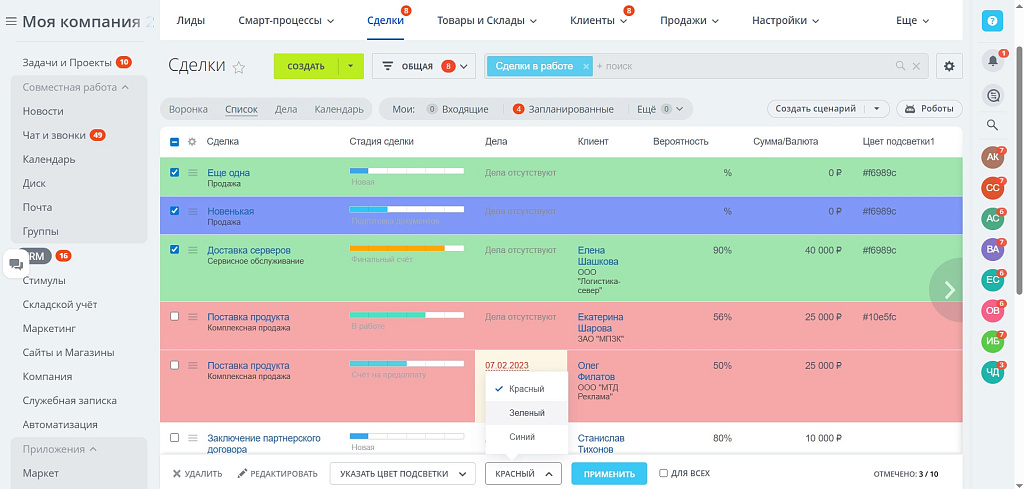The height and width of the screenshot is (489, 1024).
Task: Open the help question mark icon
Action: [992, 20]
